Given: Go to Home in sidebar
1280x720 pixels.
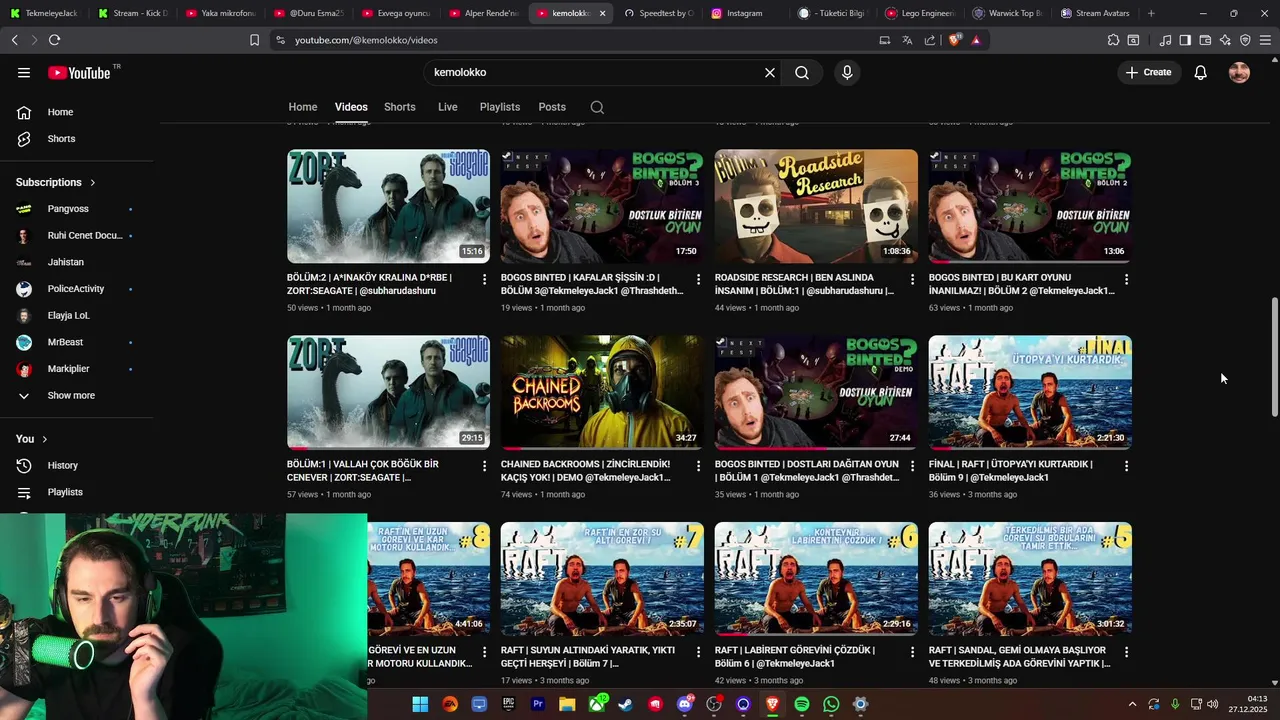Looking at the screenshot, I should coord(76,112).
